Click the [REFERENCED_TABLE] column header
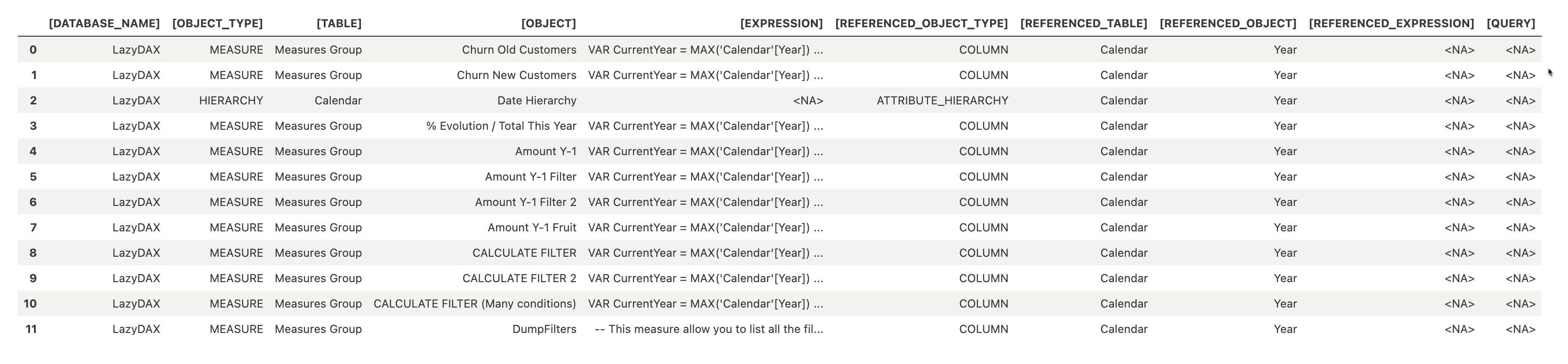This screenshot has height=364, width=1568. tap(1083, 23)
